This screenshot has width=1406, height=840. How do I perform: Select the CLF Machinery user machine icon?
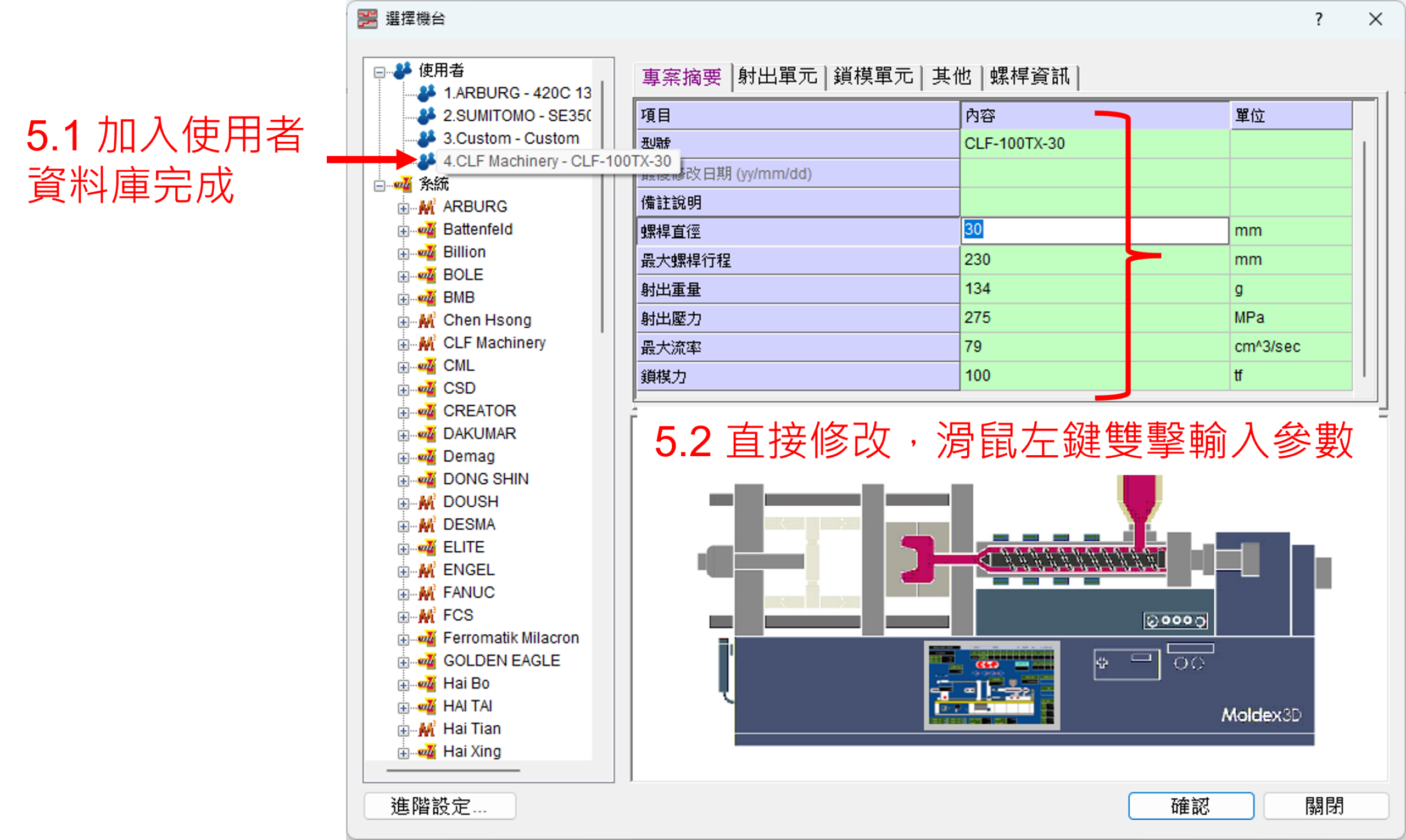point(426,161)
